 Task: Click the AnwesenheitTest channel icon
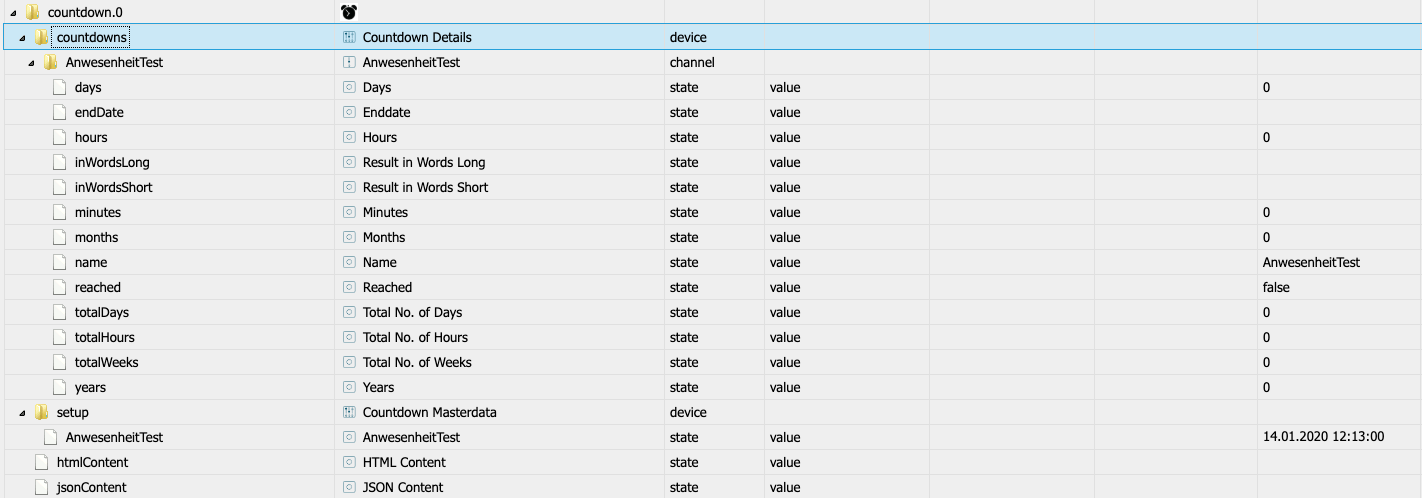pos(349,62)
